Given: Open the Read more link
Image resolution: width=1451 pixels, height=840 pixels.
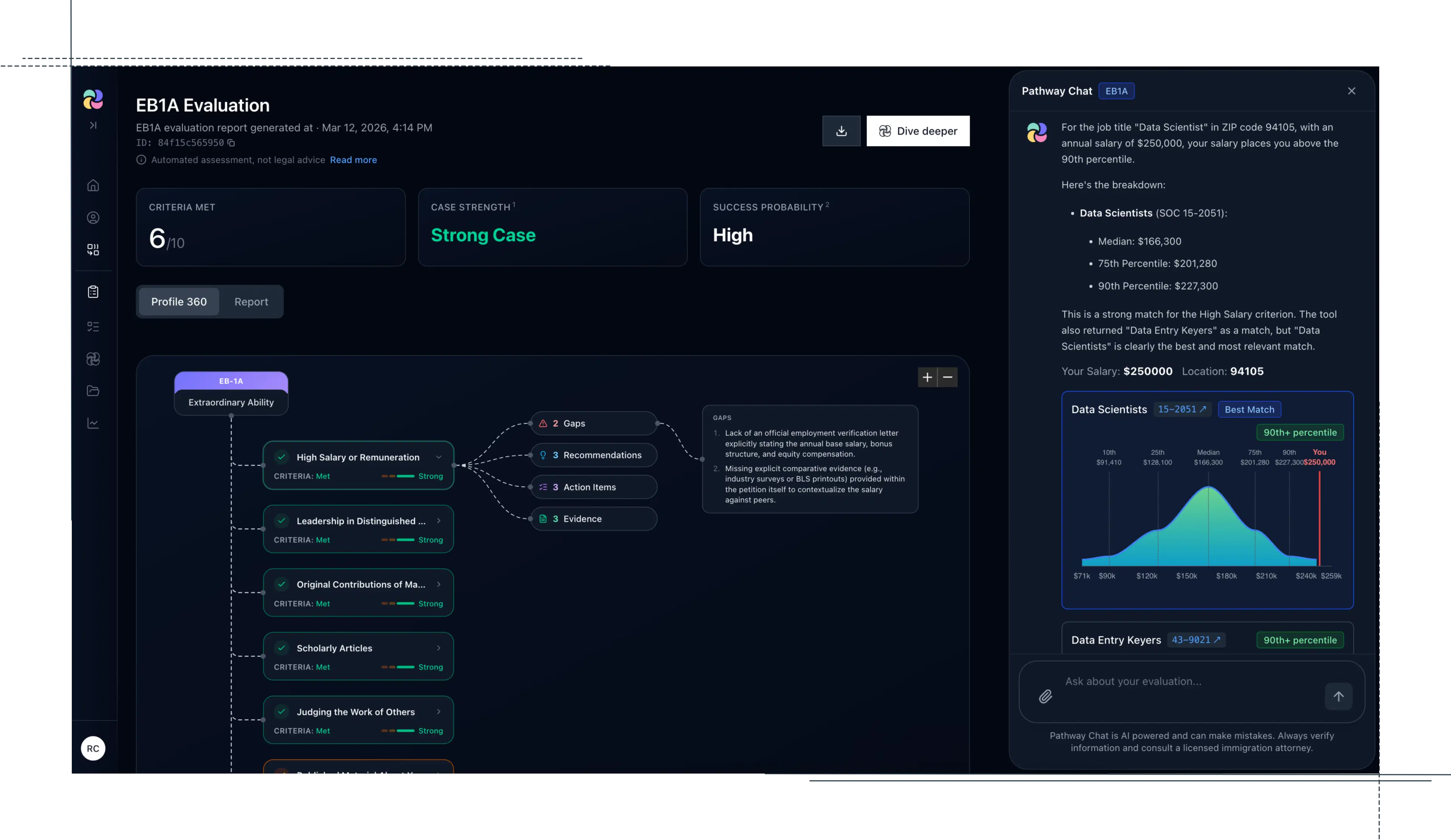Looking at the screenshot, I should click(x=353, y=160).
